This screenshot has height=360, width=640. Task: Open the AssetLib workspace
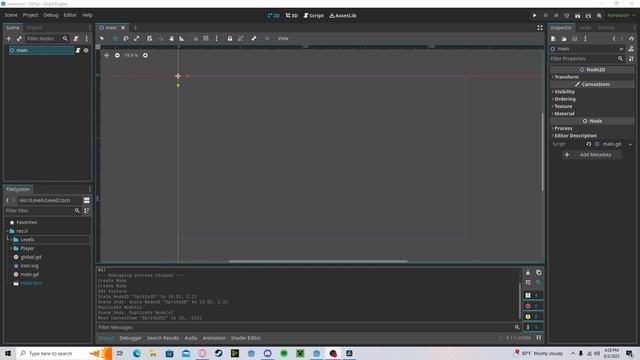coord(343,16)
